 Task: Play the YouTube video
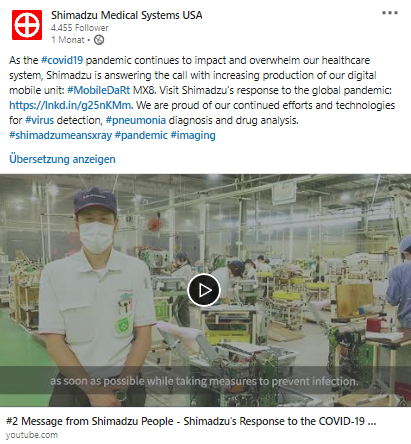[x=204, y=290]
